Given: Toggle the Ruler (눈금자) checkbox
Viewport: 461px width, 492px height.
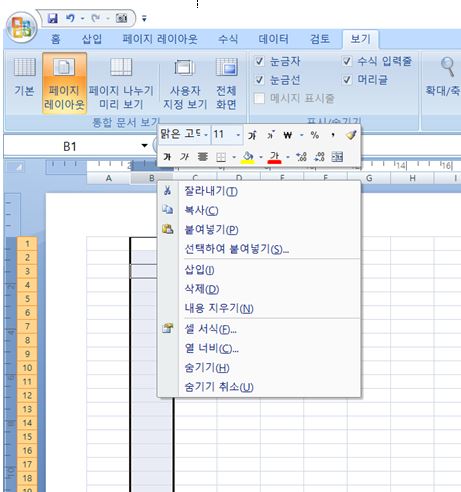Looking at the screenshot, I should tap(259, 61).
